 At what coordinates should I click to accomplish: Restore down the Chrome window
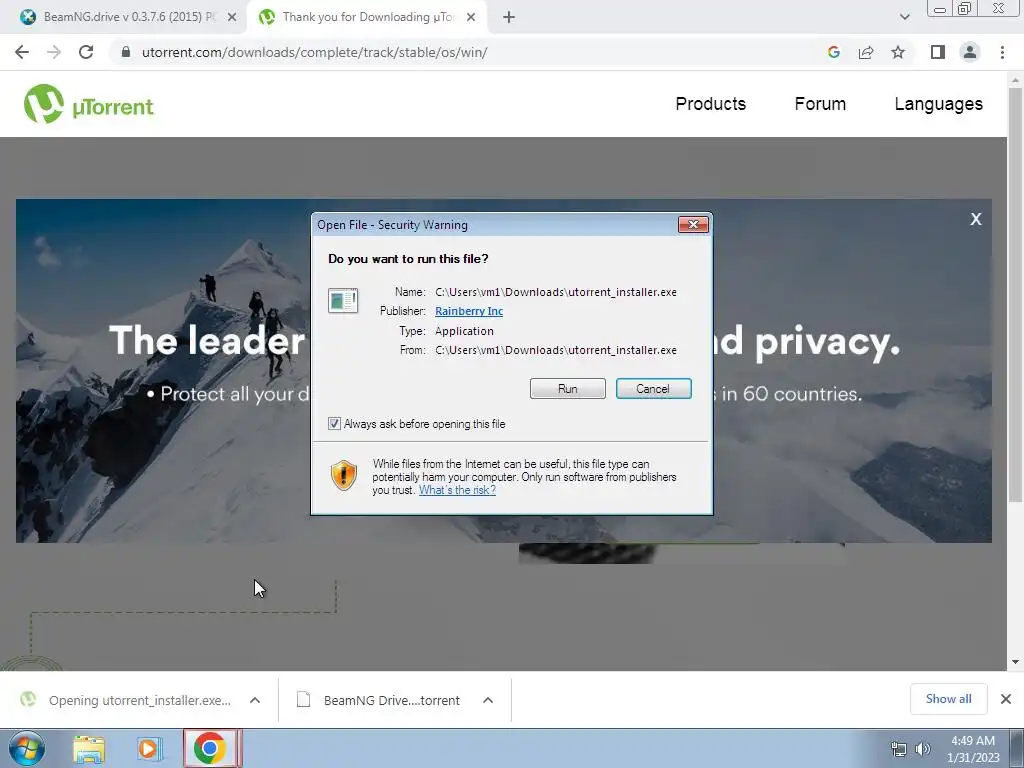[964, 8]
